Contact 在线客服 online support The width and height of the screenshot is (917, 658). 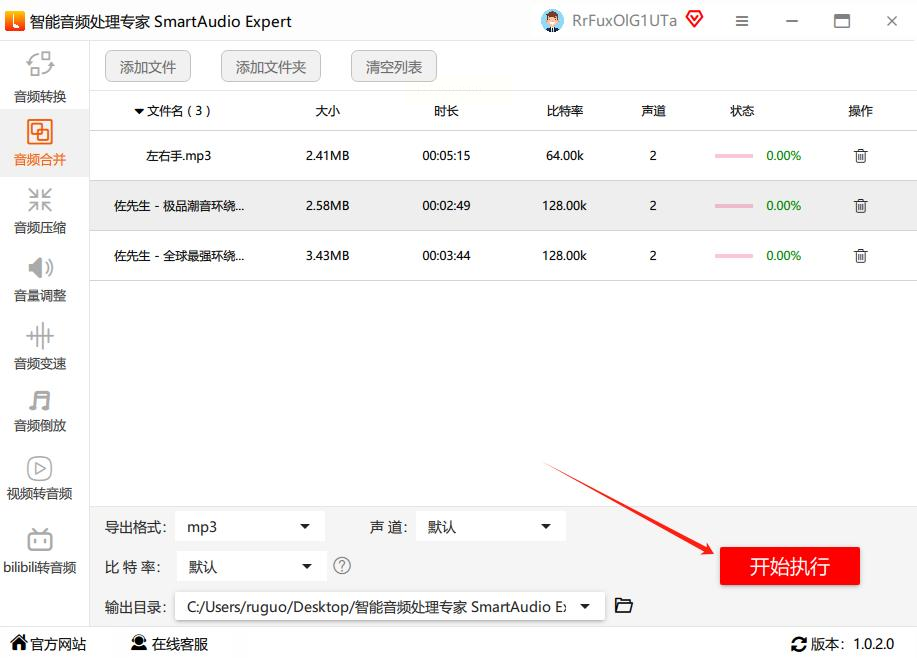click(x=170, y=643)
